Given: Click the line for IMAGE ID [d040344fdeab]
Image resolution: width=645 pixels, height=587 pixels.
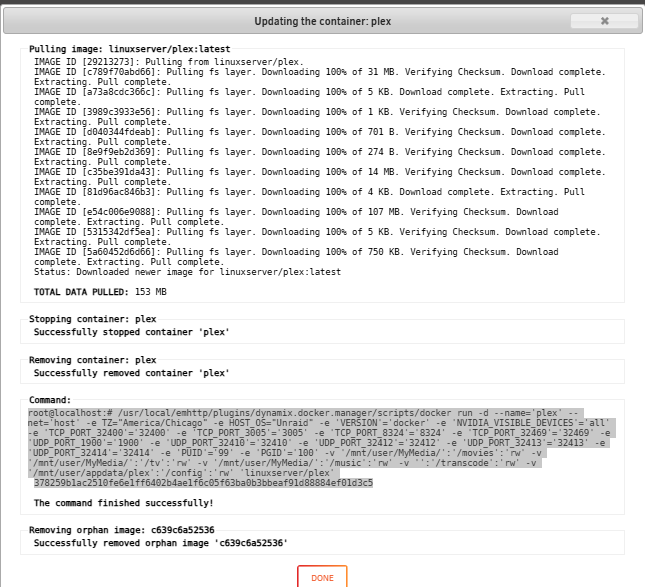Looking at the screenshot, I should coord(320,137).
